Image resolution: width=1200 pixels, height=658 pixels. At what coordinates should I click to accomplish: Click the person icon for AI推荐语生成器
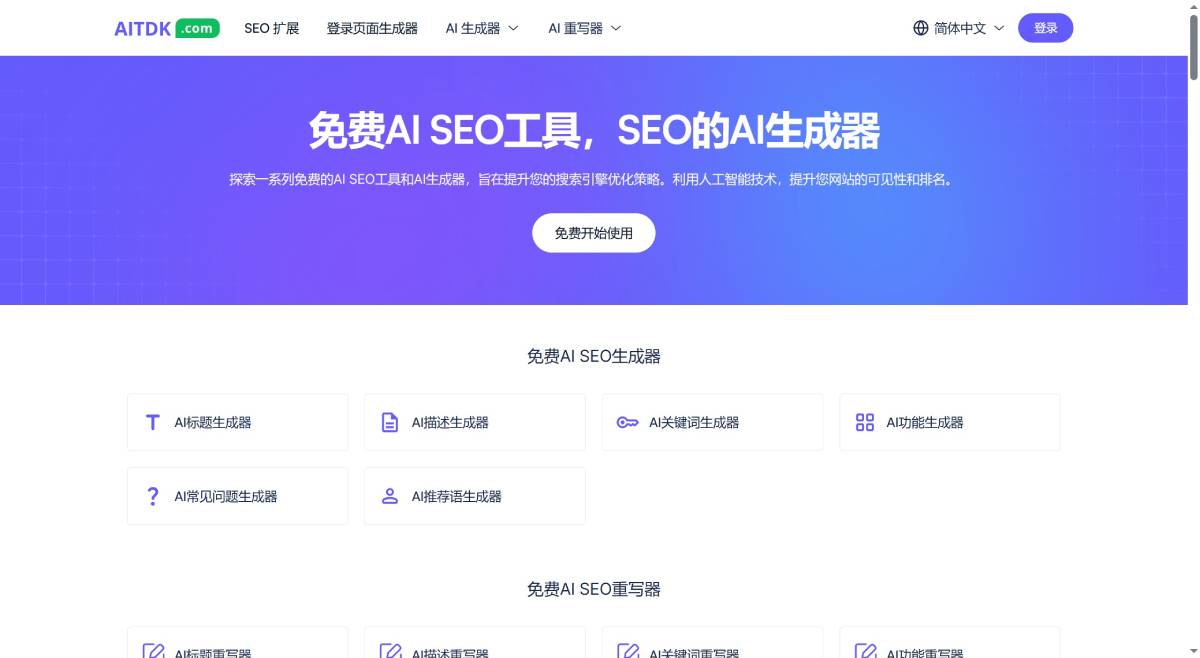pos(390,496)
